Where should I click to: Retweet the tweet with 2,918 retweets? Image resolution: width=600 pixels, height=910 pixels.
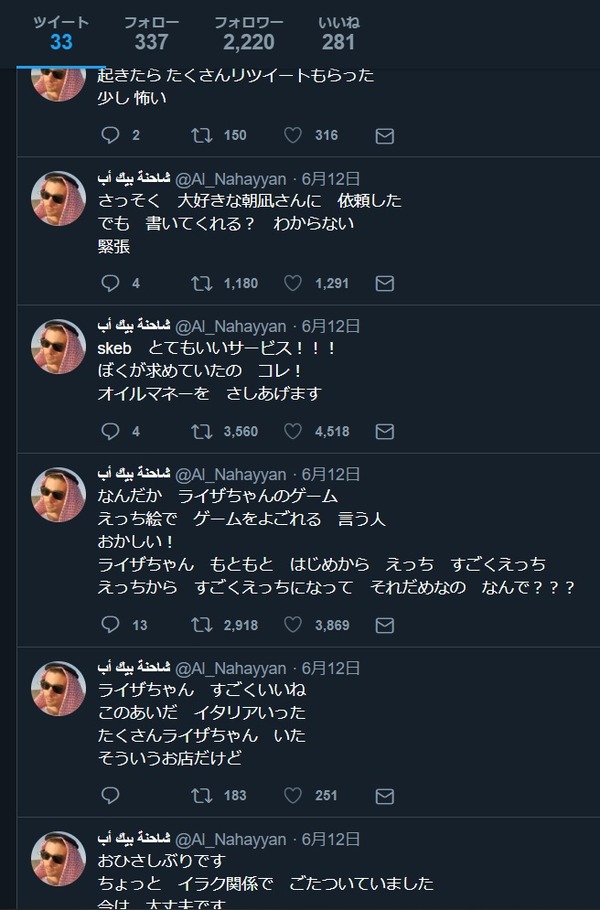coord(201,625)
